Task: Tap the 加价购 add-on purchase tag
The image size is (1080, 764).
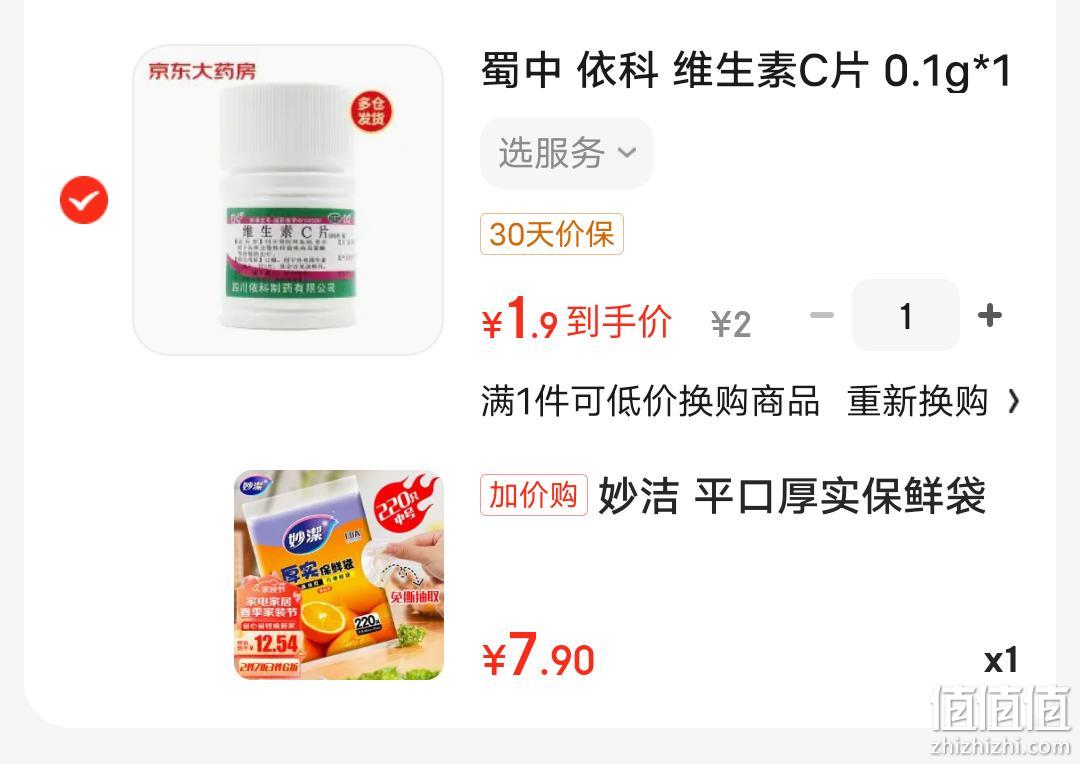Action: click(534, 495)
